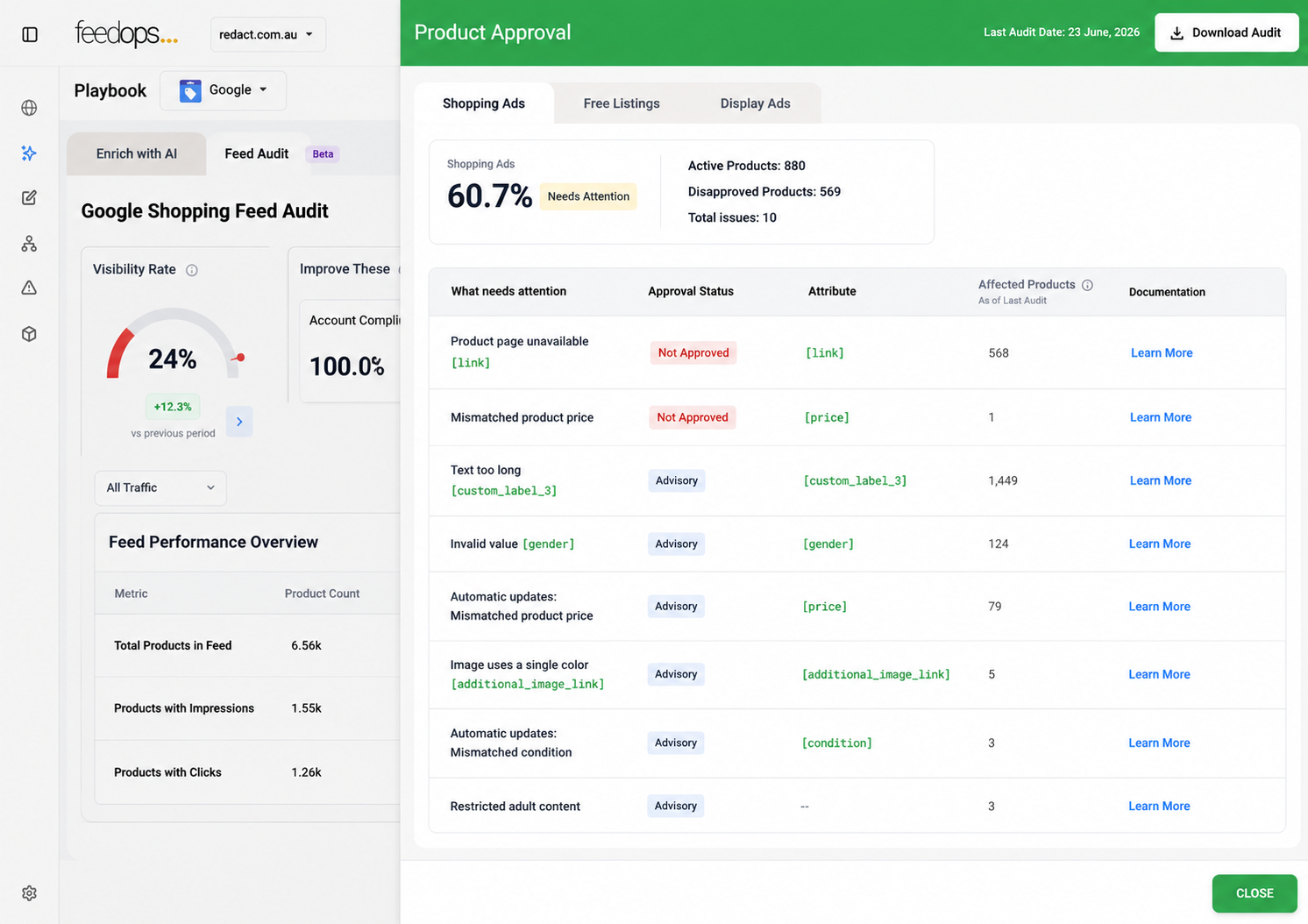Click the [additional_image_link] attribute cell
The width and height of the screenshot is (1308, 924).
click(876, 674)
